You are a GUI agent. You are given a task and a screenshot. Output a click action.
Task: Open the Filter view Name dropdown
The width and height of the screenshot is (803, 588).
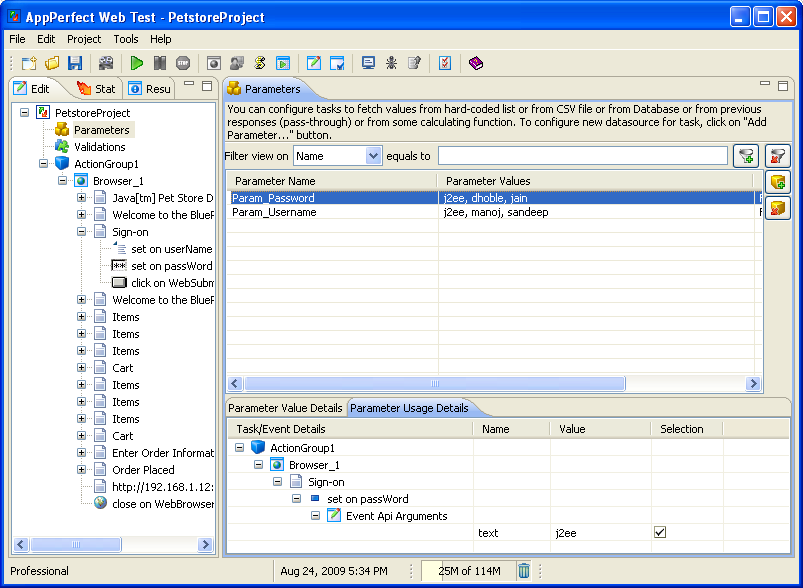tap(374, 156)
